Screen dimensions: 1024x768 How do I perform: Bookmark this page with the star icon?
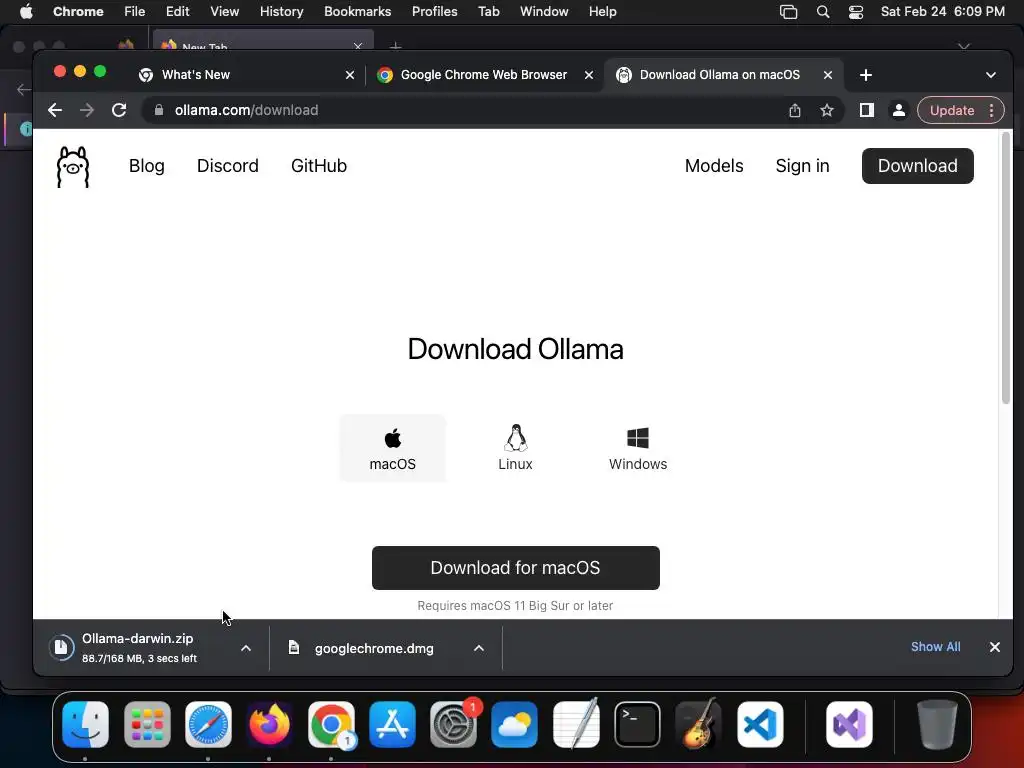click(x=827, y=110)
